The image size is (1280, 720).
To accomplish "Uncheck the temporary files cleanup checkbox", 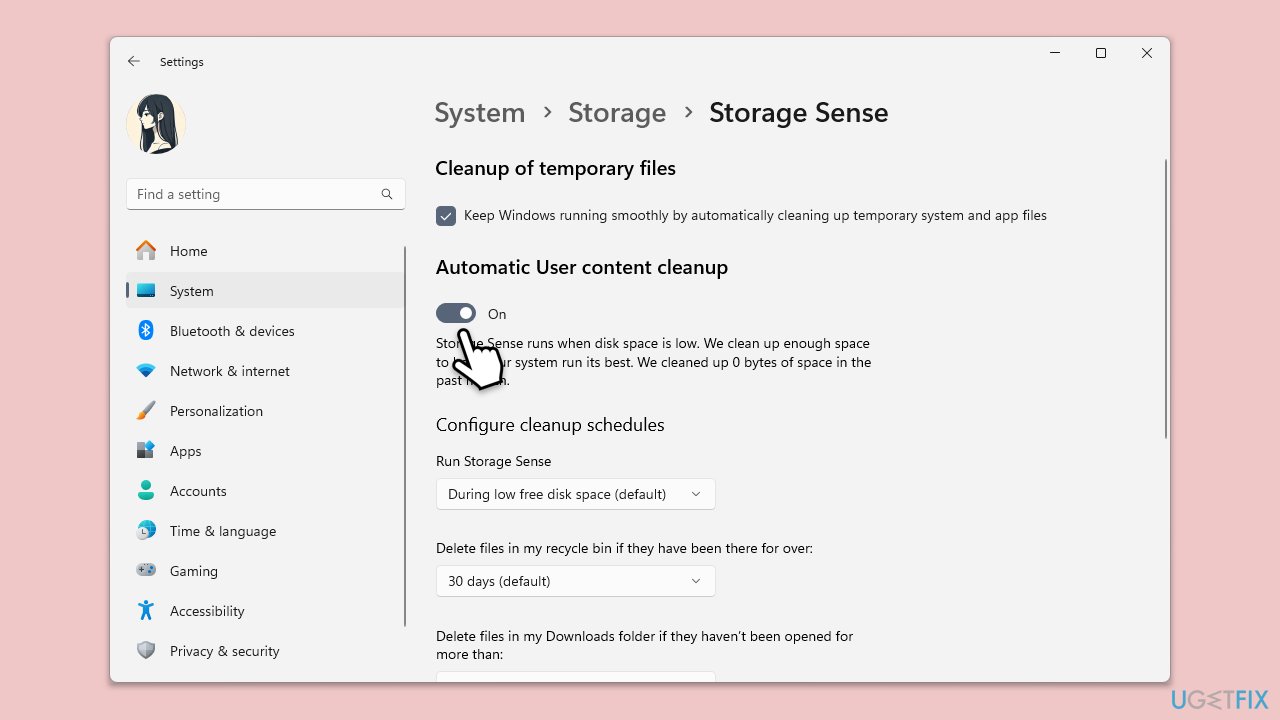I will click(x=446, y=216).
